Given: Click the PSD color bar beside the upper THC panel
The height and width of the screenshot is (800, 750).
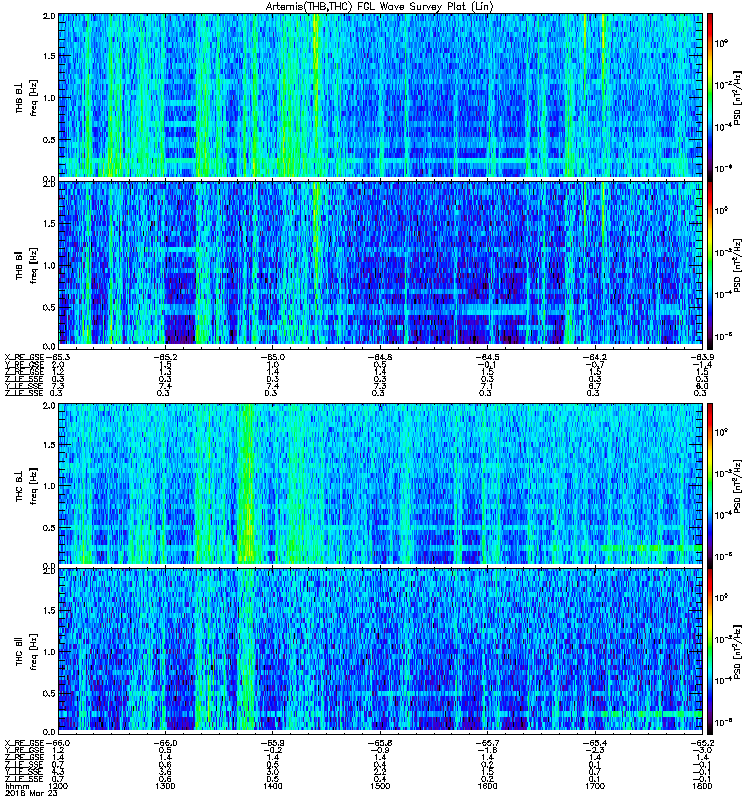Looking at the screenshot, I should pyautogui.click(x=710, y=484).
